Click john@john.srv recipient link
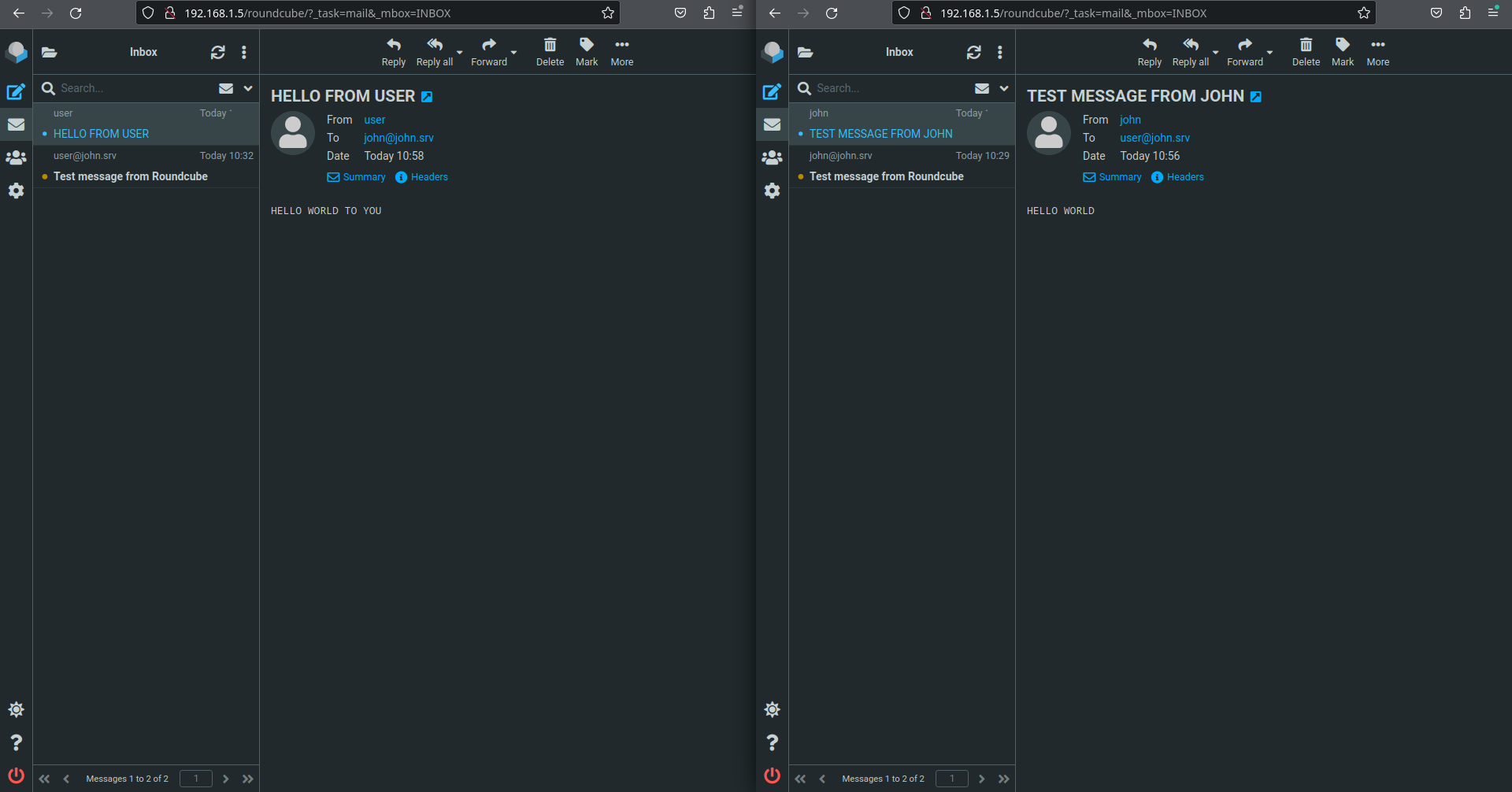This screenshot has height=792, width=1512. 398,138
